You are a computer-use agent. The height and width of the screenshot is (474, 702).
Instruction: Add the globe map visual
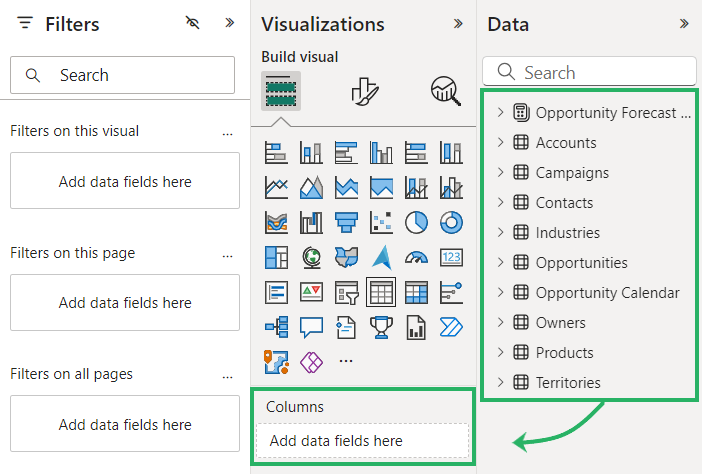pyautogui.click(x=311, y=257)
